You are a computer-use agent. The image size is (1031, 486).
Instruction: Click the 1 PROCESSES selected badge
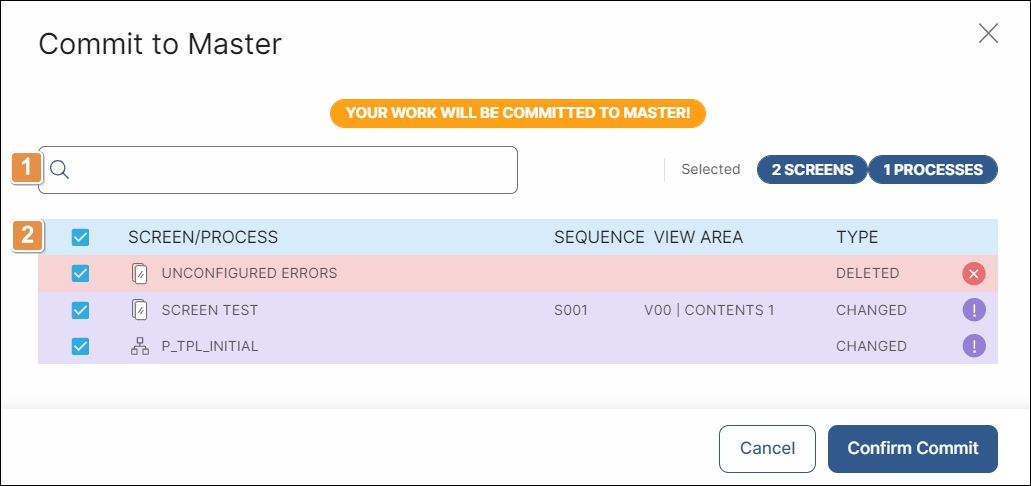click(933, 170)
